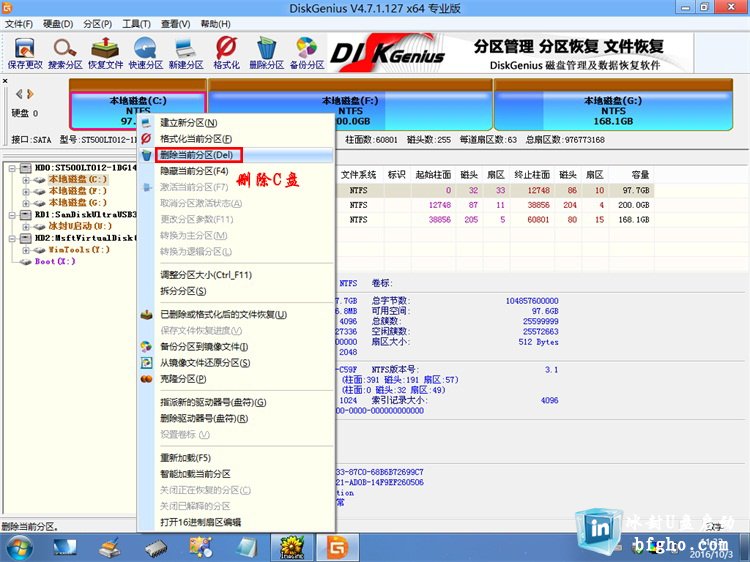The height and width of the screenshot is (562, 750).
Task: Select WinTools(Y:) in the disk tree
Action: 79,250
